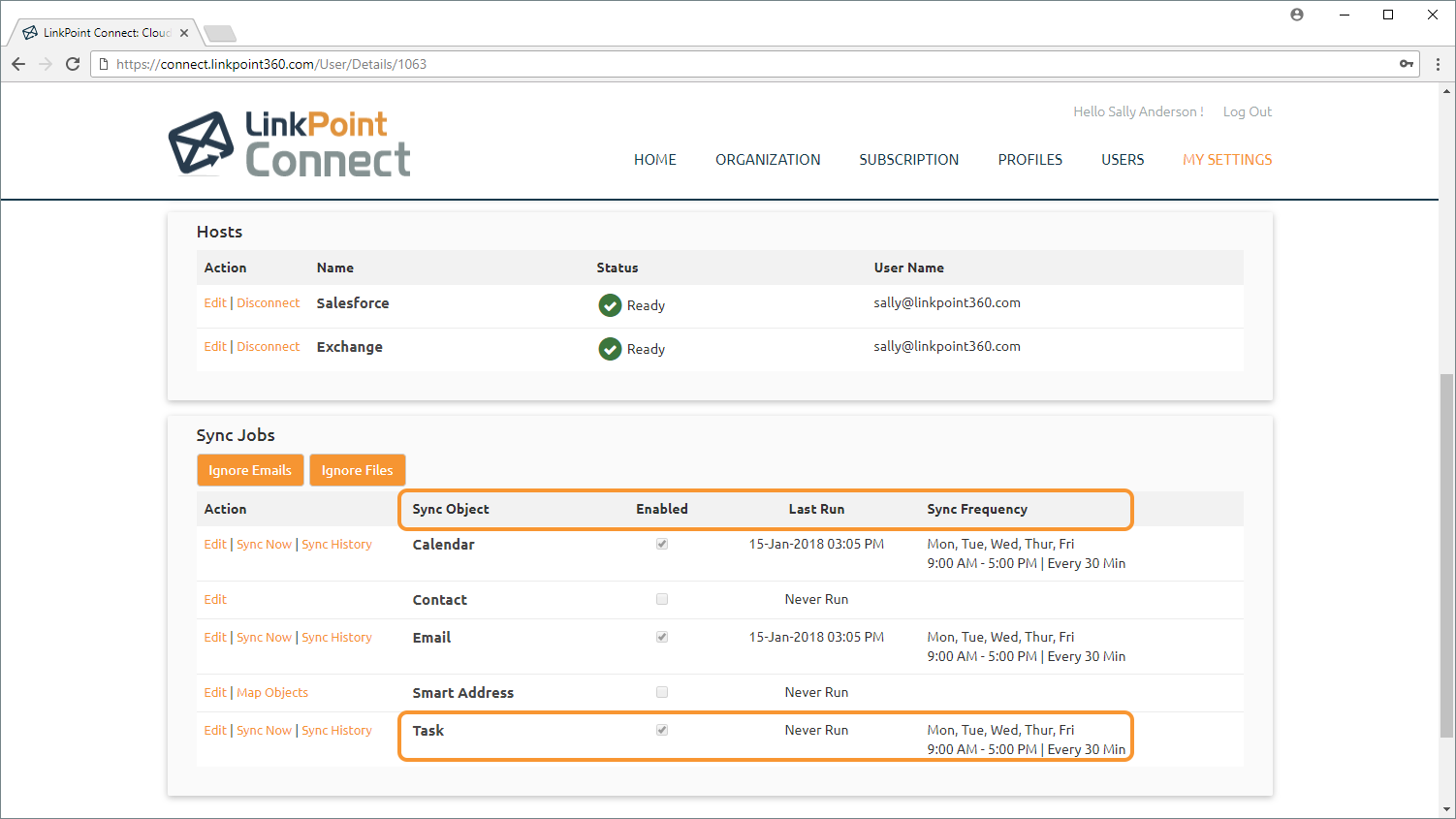Viewport: 1456px width, 819px height.
Task: Toggle the Contact enabled checkbox
Action: (662, 599)
